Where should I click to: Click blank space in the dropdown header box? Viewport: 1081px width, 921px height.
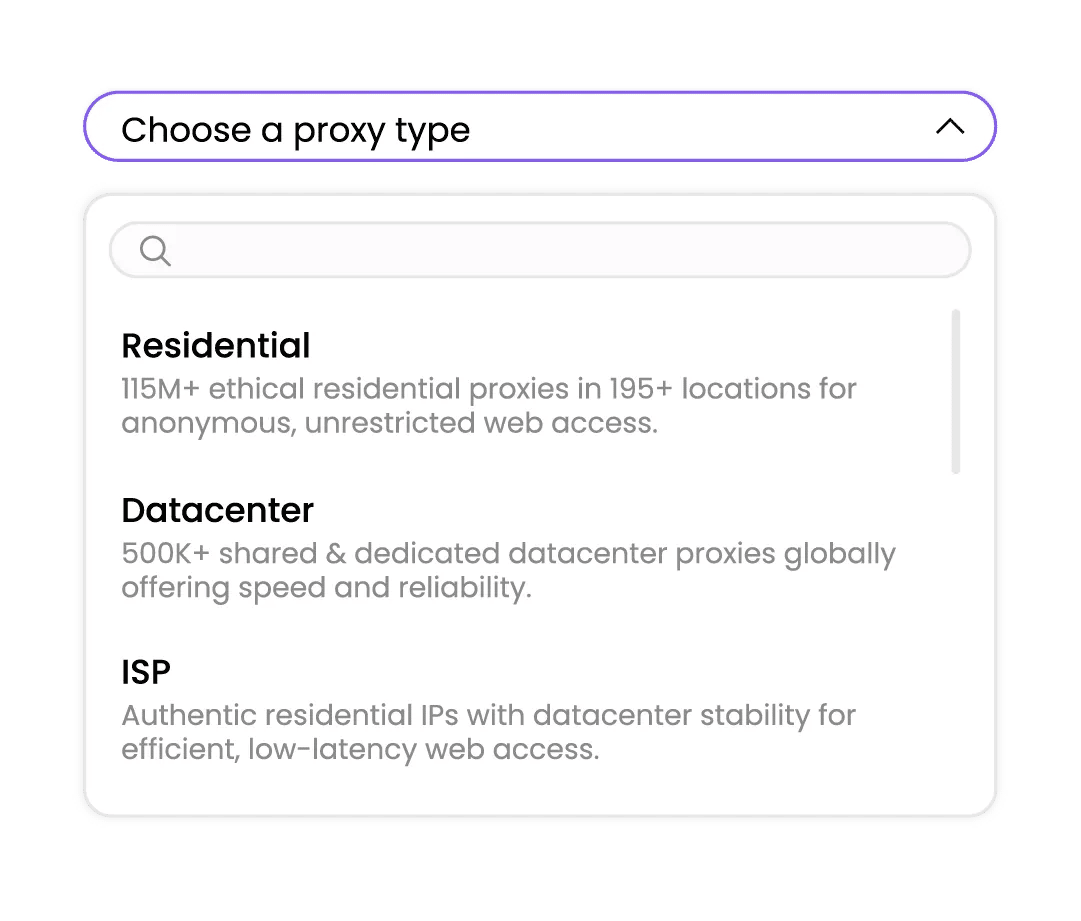(x=700, y=127)
